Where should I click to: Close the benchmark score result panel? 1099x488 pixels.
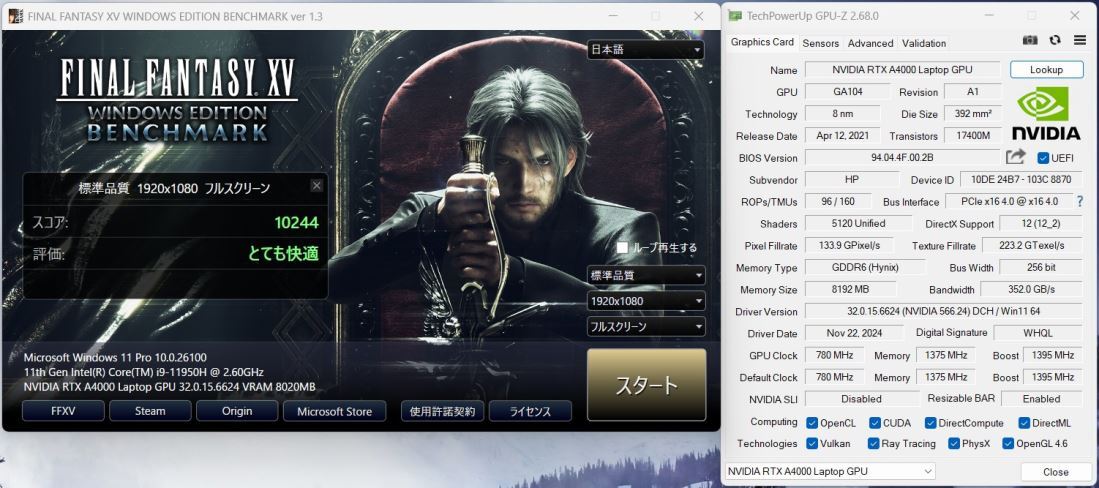pyautogui.click(x=317, y=186)
